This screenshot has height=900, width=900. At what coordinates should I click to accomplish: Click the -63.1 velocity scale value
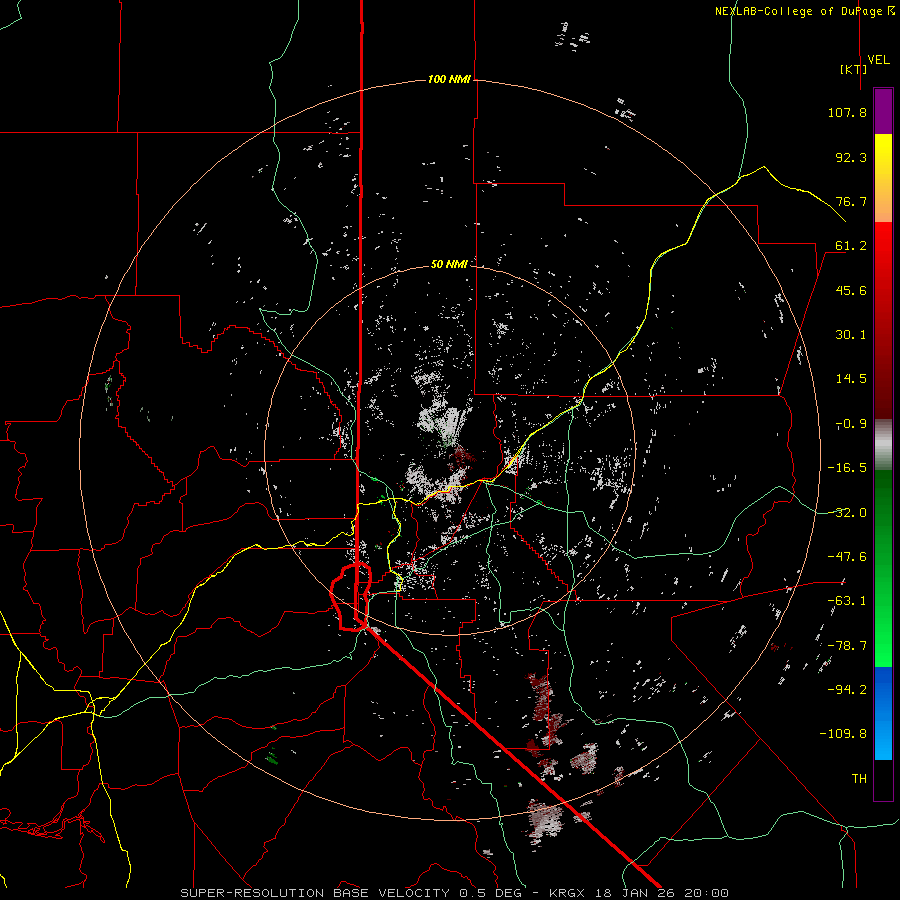[x=847, y=601]
